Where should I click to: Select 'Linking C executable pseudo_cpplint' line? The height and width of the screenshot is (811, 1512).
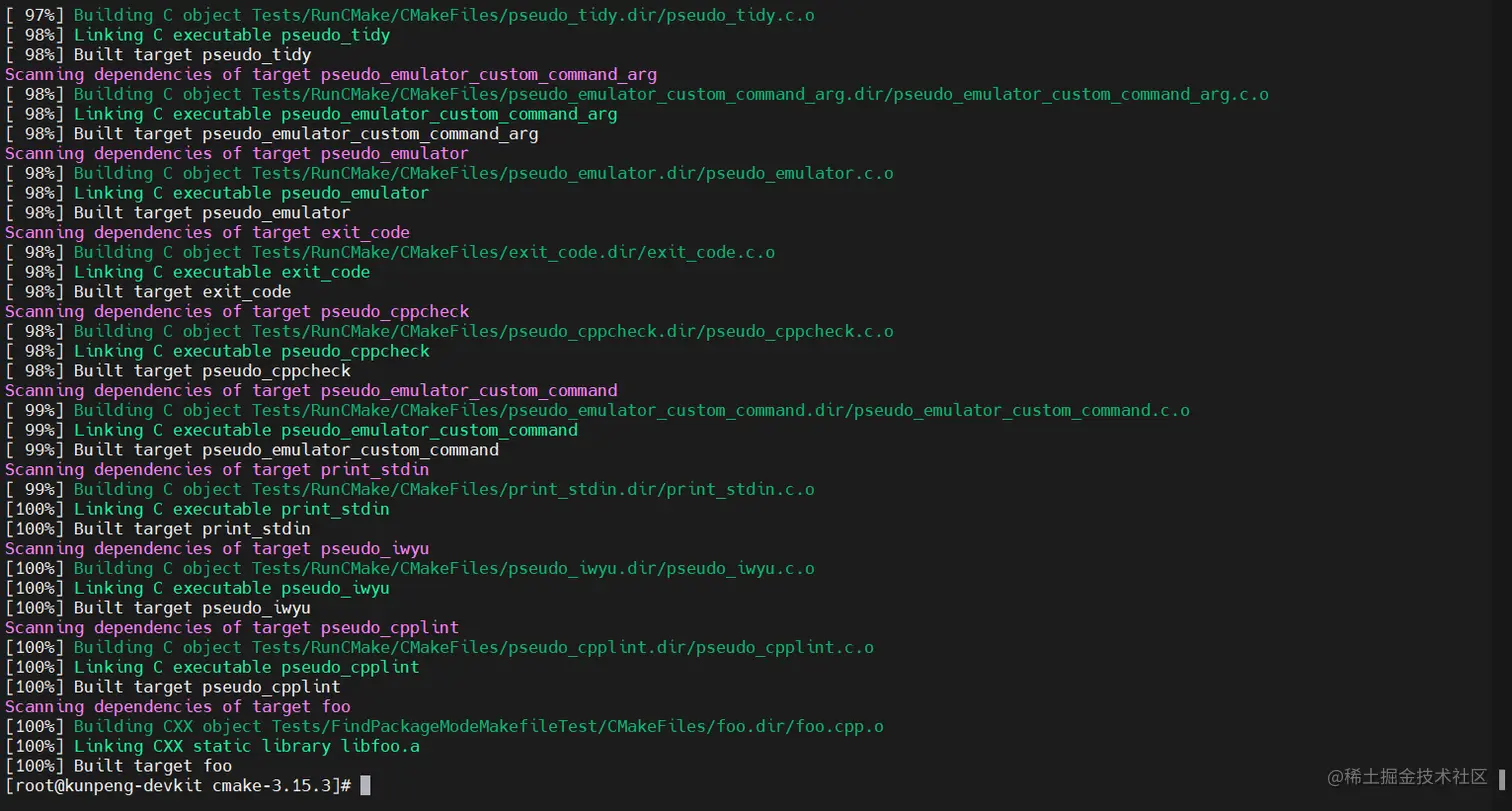213,667
